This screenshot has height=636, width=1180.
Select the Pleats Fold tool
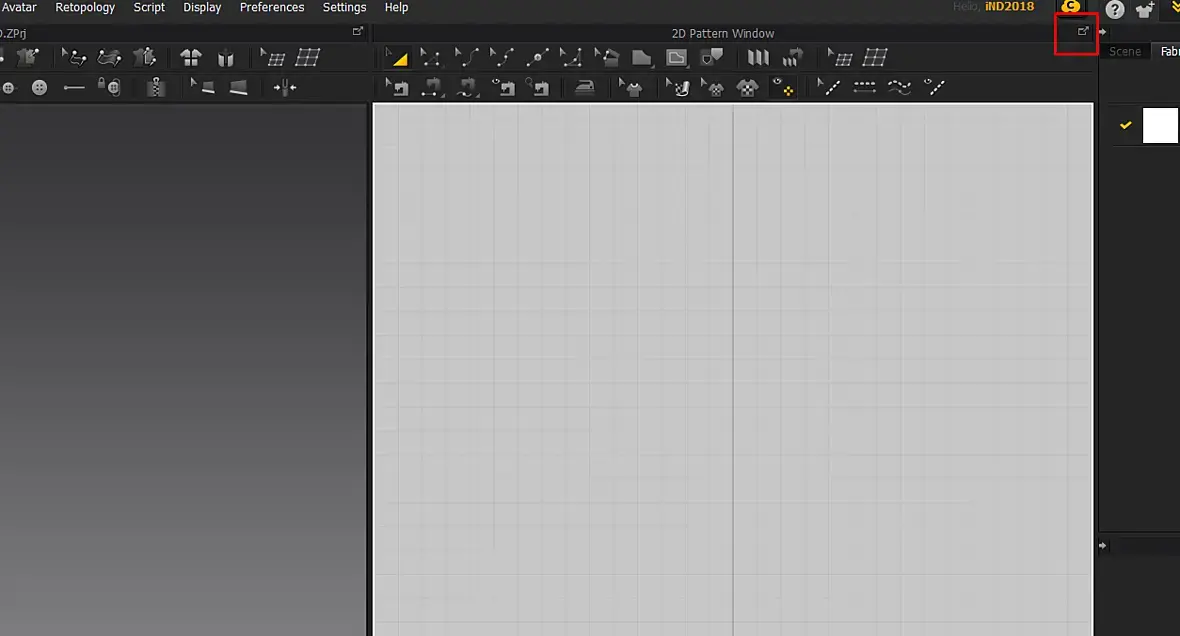[x=792, y=57]
